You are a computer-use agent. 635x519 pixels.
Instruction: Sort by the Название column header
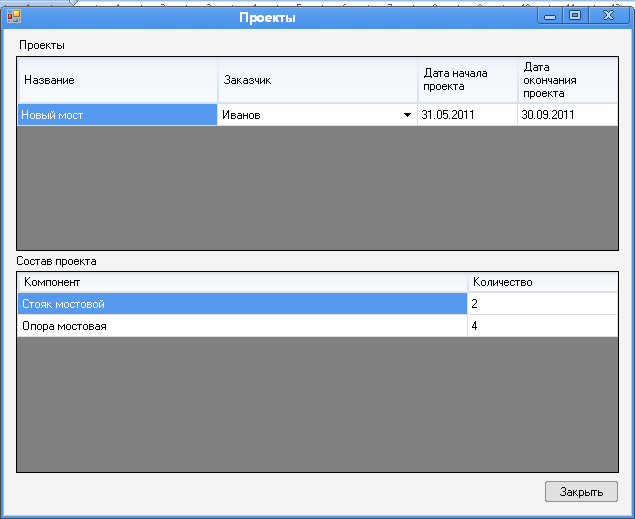point(117,80)
